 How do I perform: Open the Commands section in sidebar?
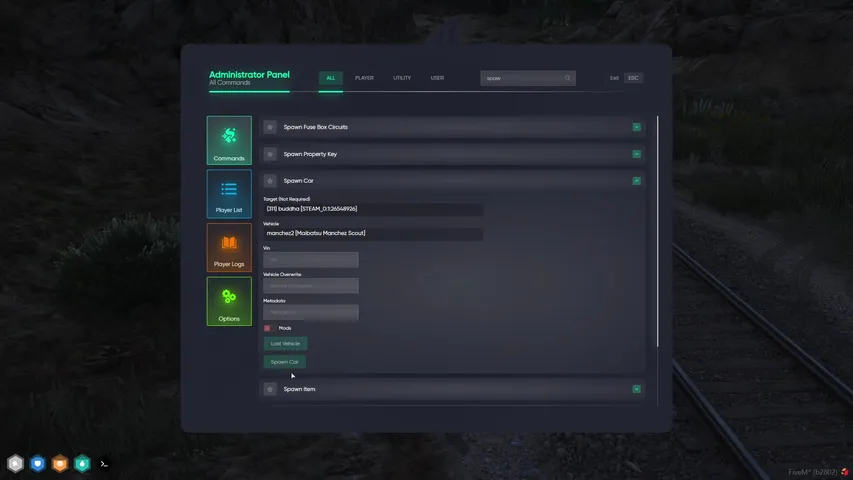(229, 140)
